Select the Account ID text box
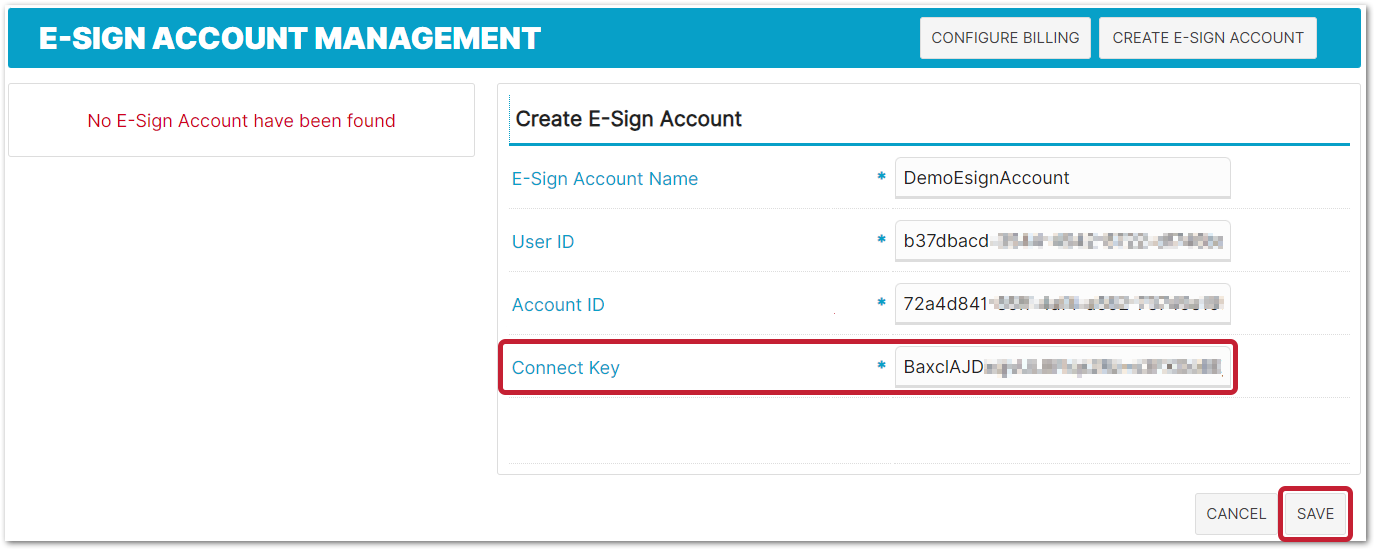Screen dimensions: 1376x550 [x=1062, y=304]
